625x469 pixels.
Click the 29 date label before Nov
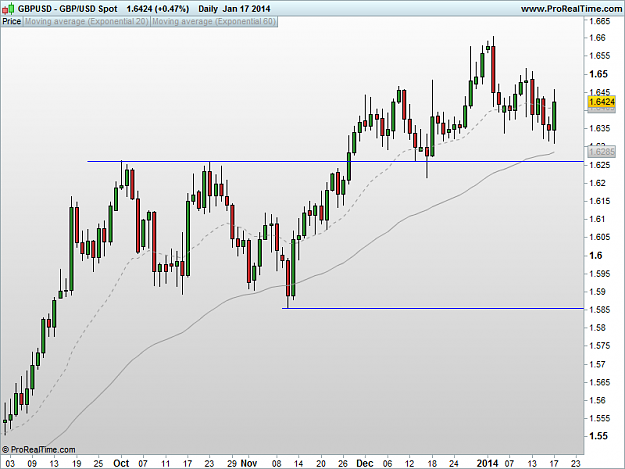232,464
